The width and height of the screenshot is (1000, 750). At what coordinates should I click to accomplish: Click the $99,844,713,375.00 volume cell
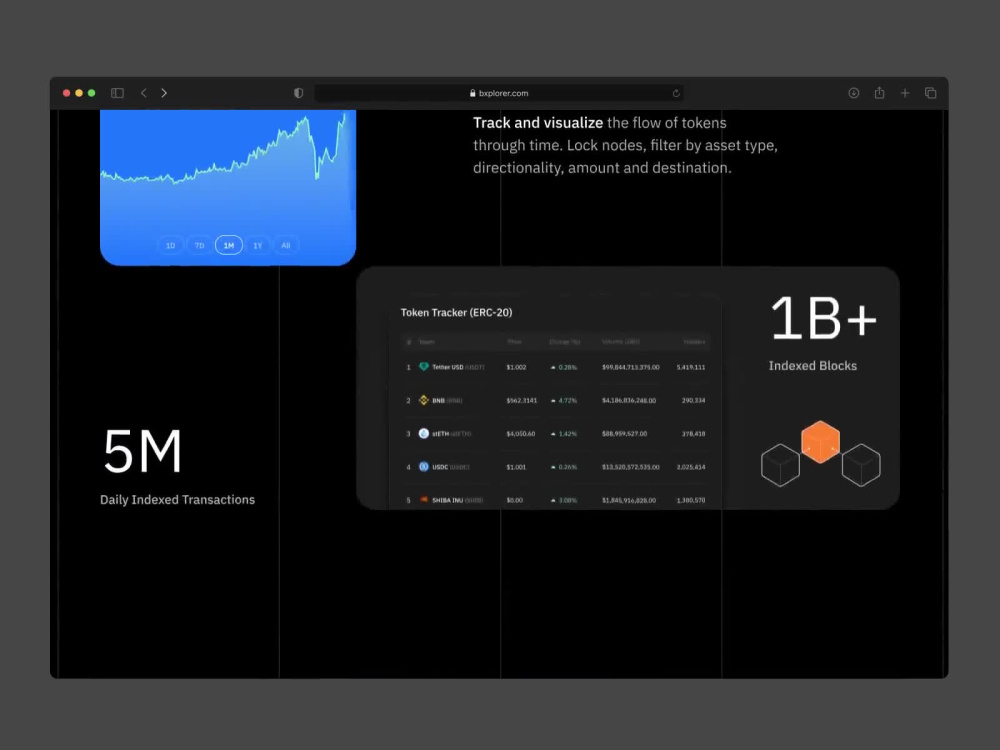tap(631, 367)
